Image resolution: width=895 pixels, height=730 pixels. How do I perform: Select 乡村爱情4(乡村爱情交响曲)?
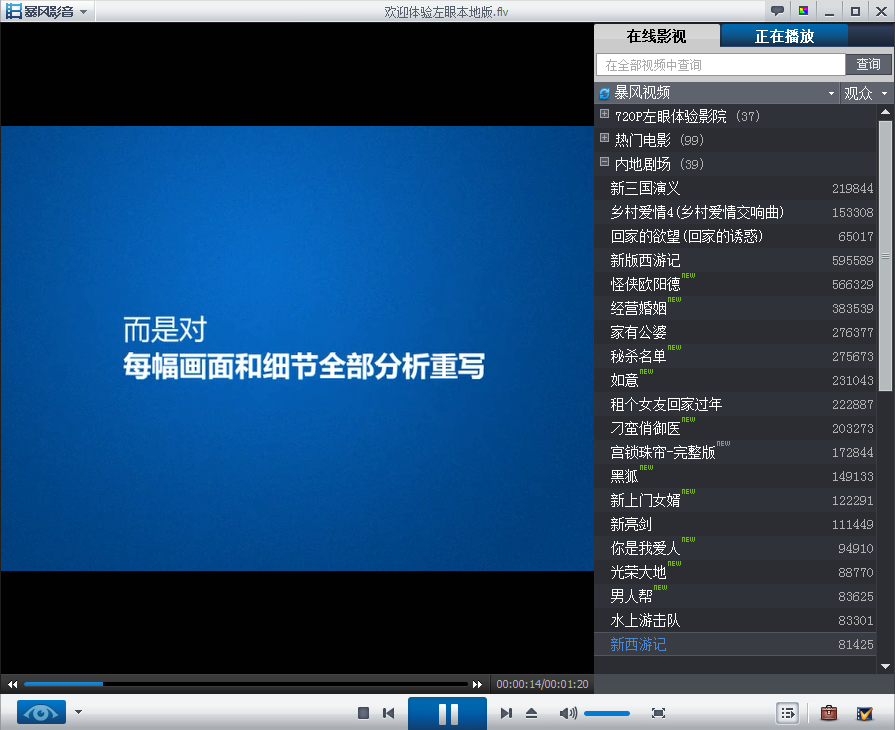pos(735,212)
